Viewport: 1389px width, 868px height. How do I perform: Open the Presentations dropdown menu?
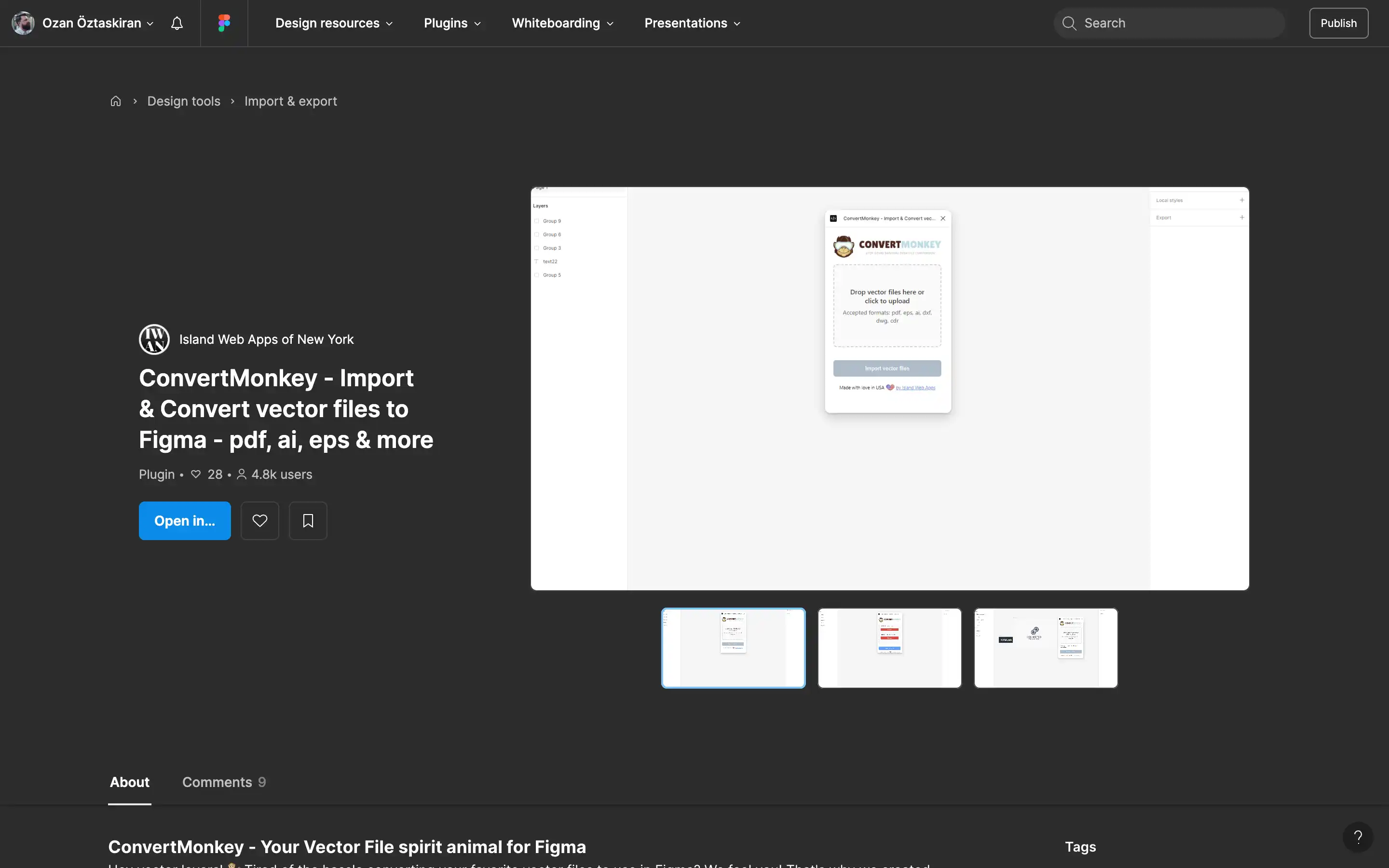692,23
